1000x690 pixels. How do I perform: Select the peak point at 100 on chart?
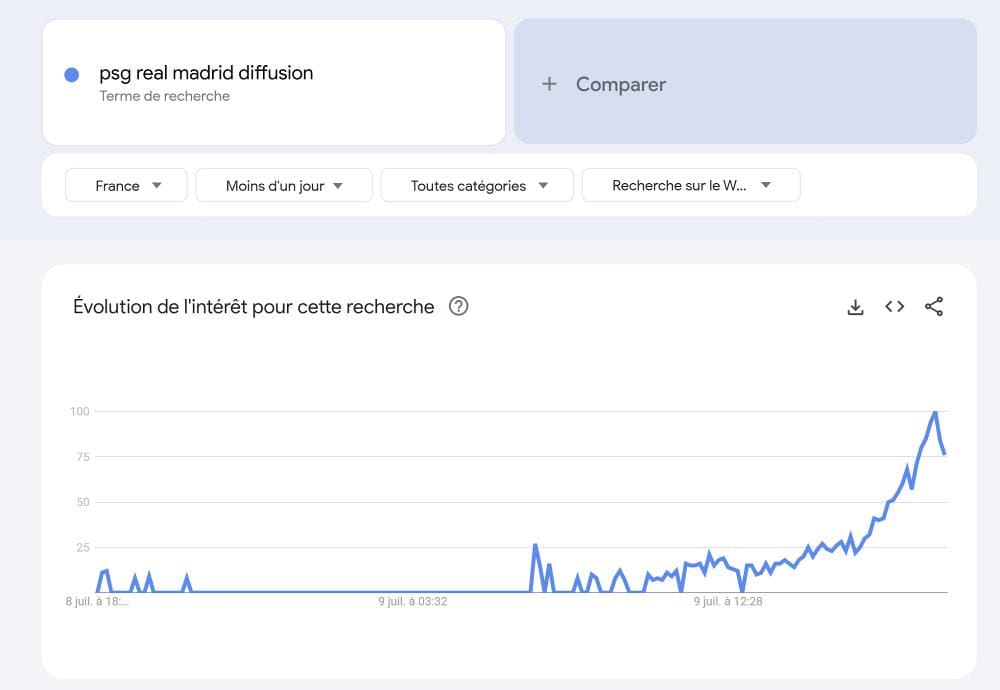pyautogui.click(x=935, y=412)
